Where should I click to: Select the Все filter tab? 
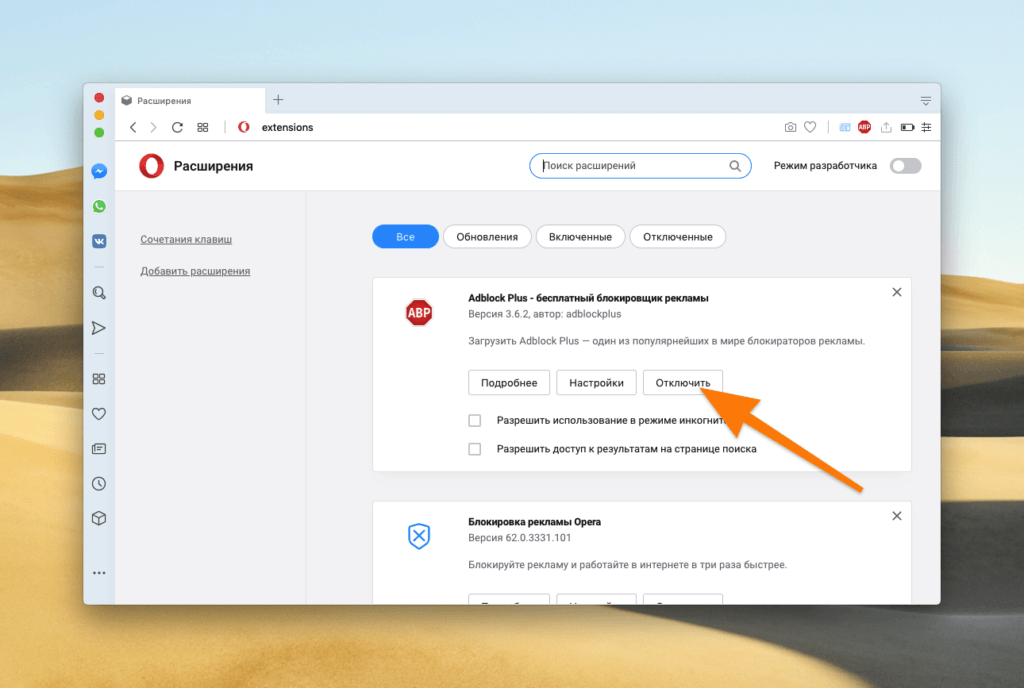pyautogui.click(x=406, y=236)
